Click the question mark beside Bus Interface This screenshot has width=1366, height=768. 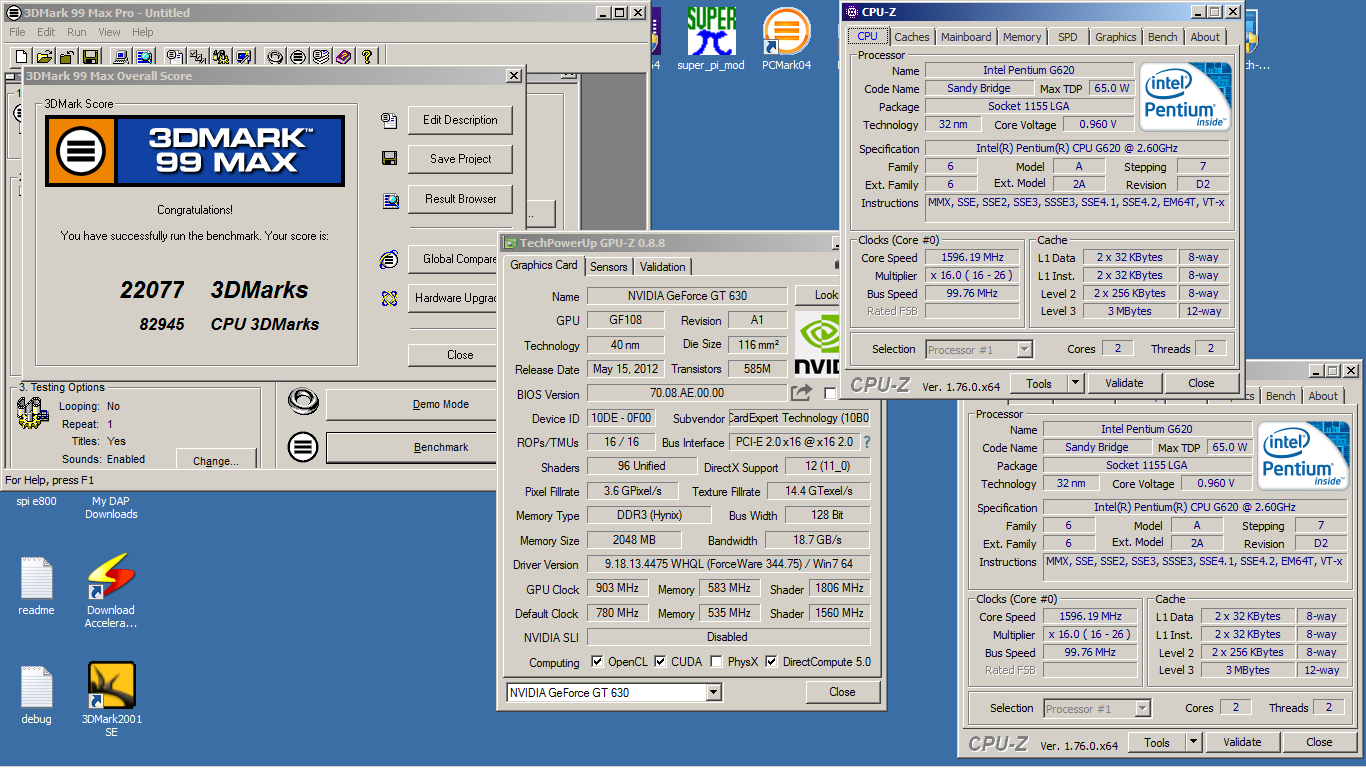click(x=866, y=442)
